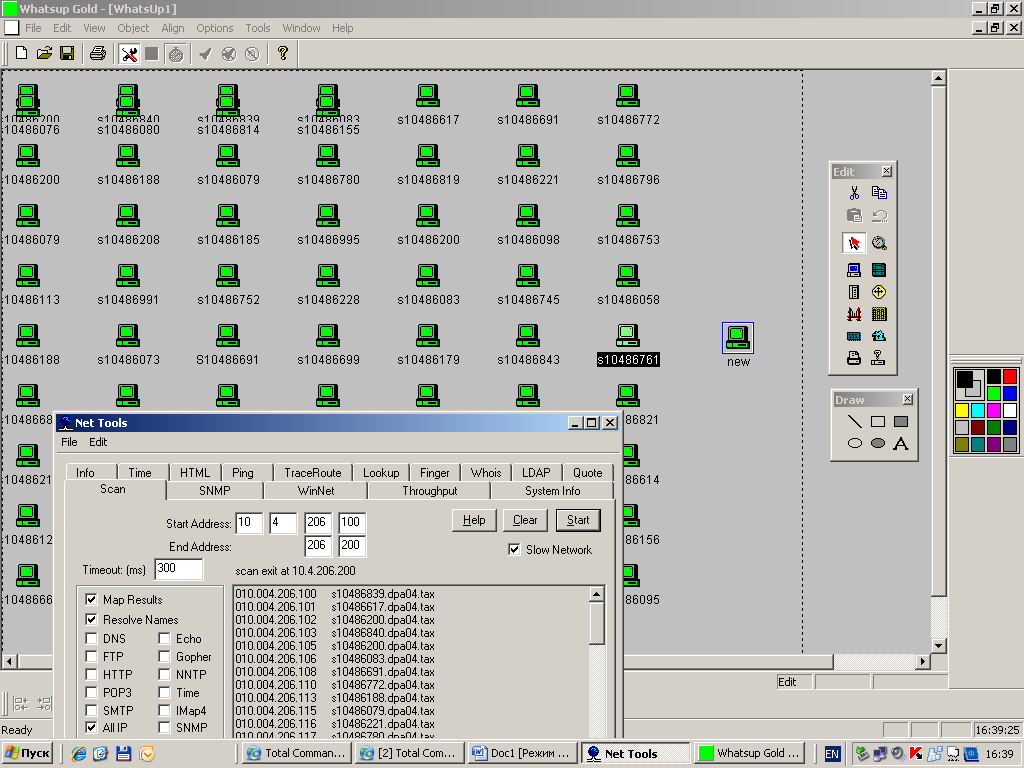The image size is (1024, 768).
Task: Pick the yellow router icon in Edit palette
Action: pyautogui.click(x=879, y=292)
